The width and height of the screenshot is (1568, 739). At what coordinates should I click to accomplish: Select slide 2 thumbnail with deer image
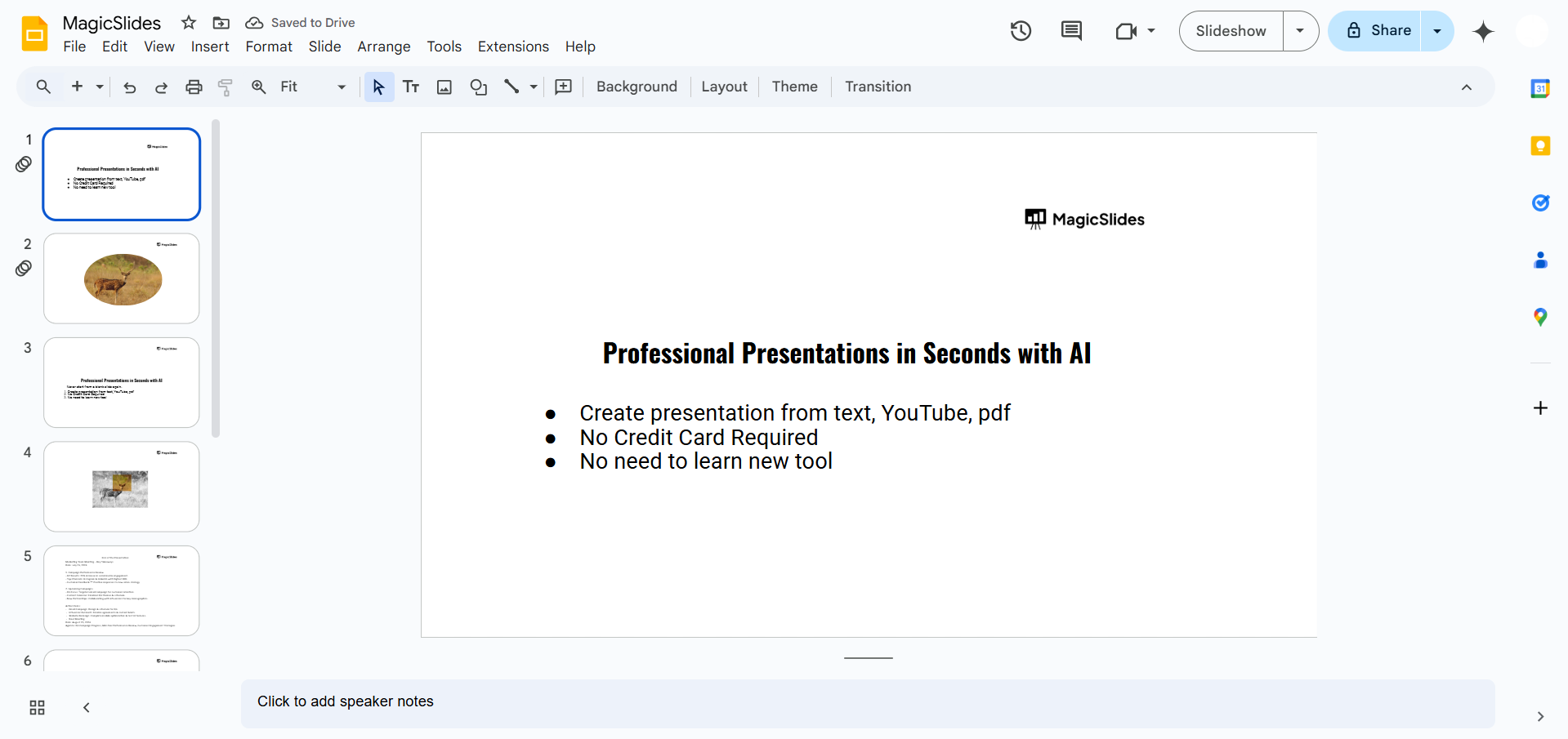pos(122,278)
